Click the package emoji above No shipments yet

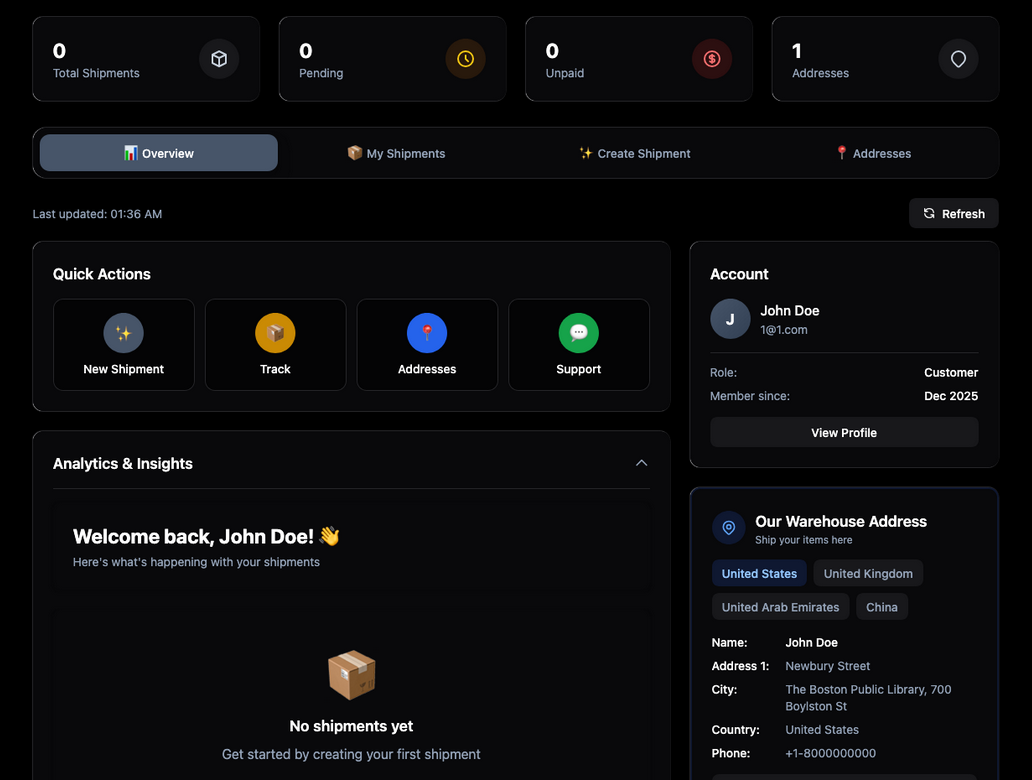click(351, 675)
